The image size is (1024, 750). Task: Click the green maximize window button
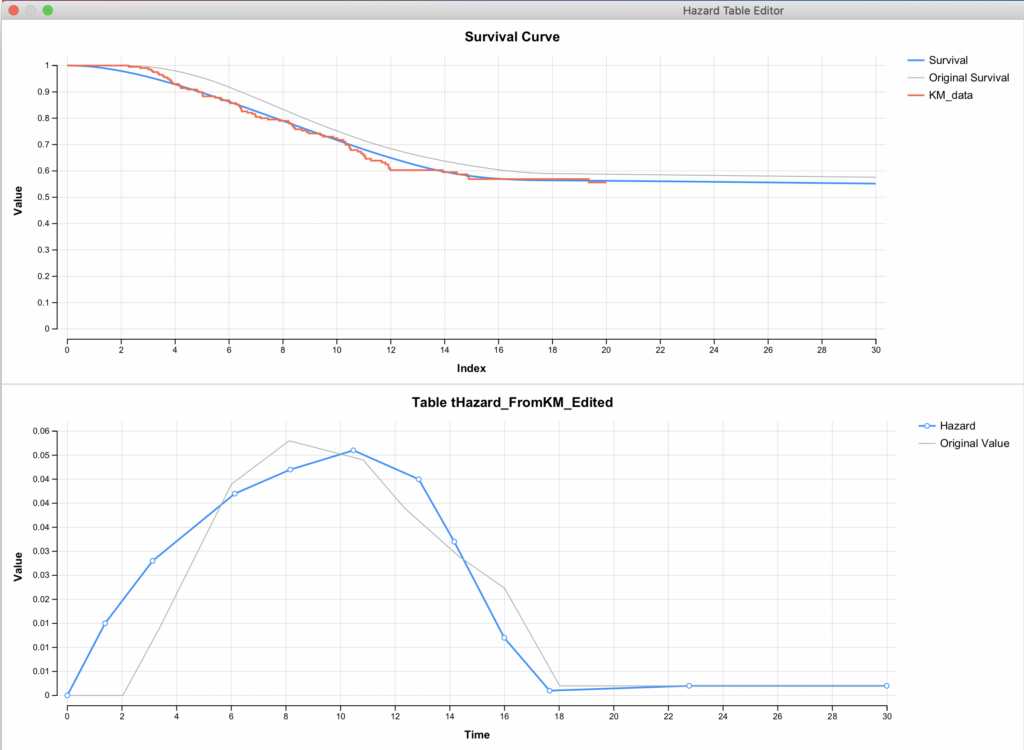click(48, 10)
